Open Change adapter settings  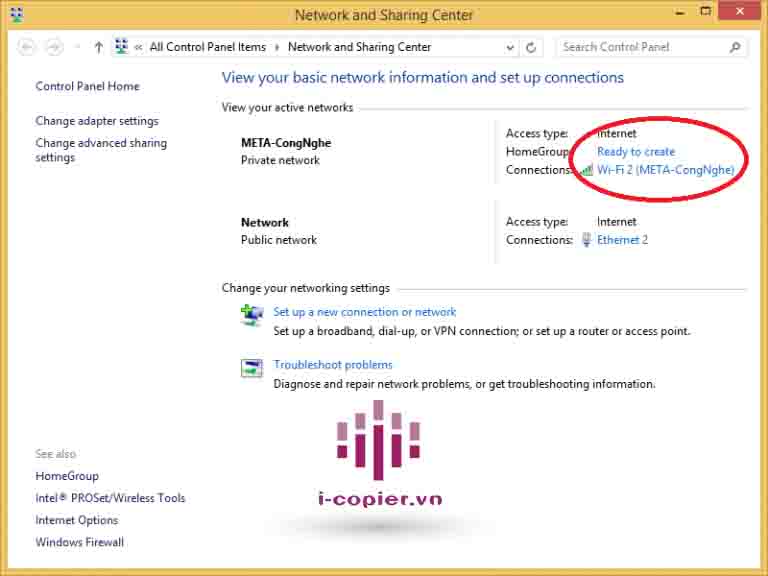[x=97, y=121]
